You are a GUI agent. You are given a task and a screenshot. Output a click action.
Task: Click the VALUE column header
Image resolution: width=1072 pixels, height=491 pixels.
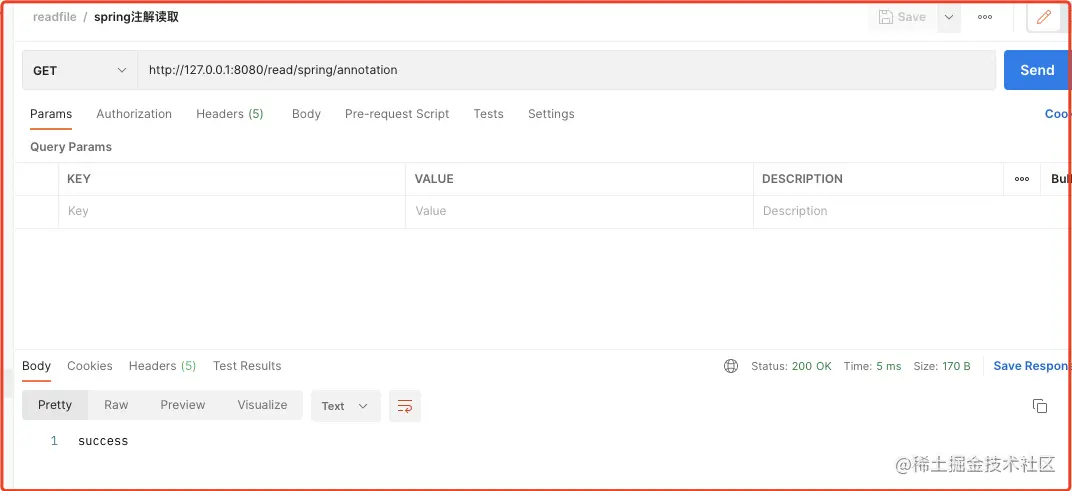click(x=434, y=179)
